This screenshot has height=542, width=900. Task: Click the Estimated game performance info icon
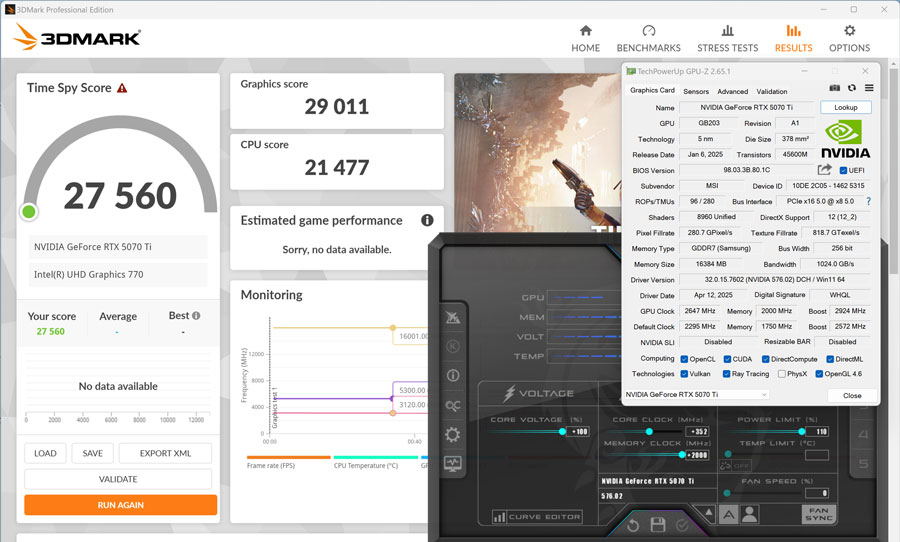tap(427, 220)
